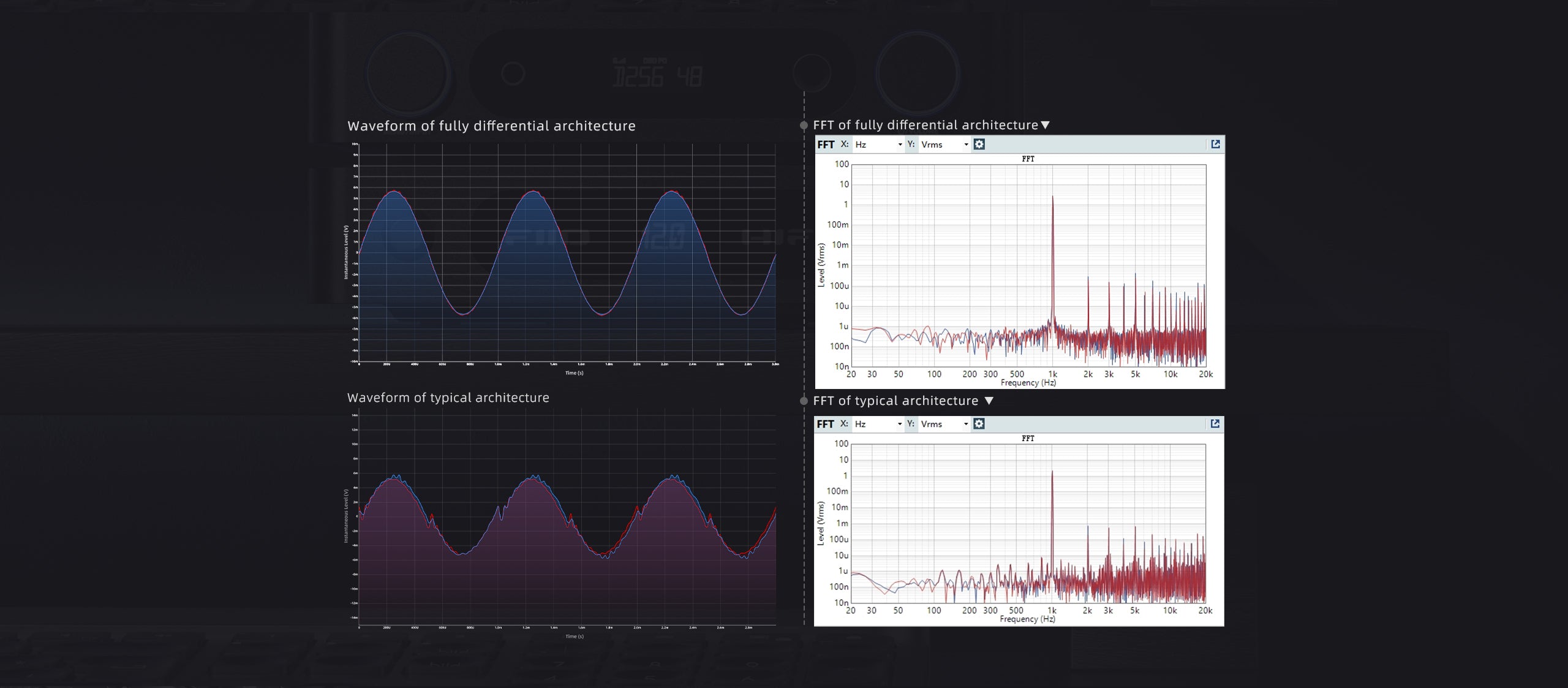Pop out the fully differential FFT graph
The image size is (1568, 688).
[1215, 144]
